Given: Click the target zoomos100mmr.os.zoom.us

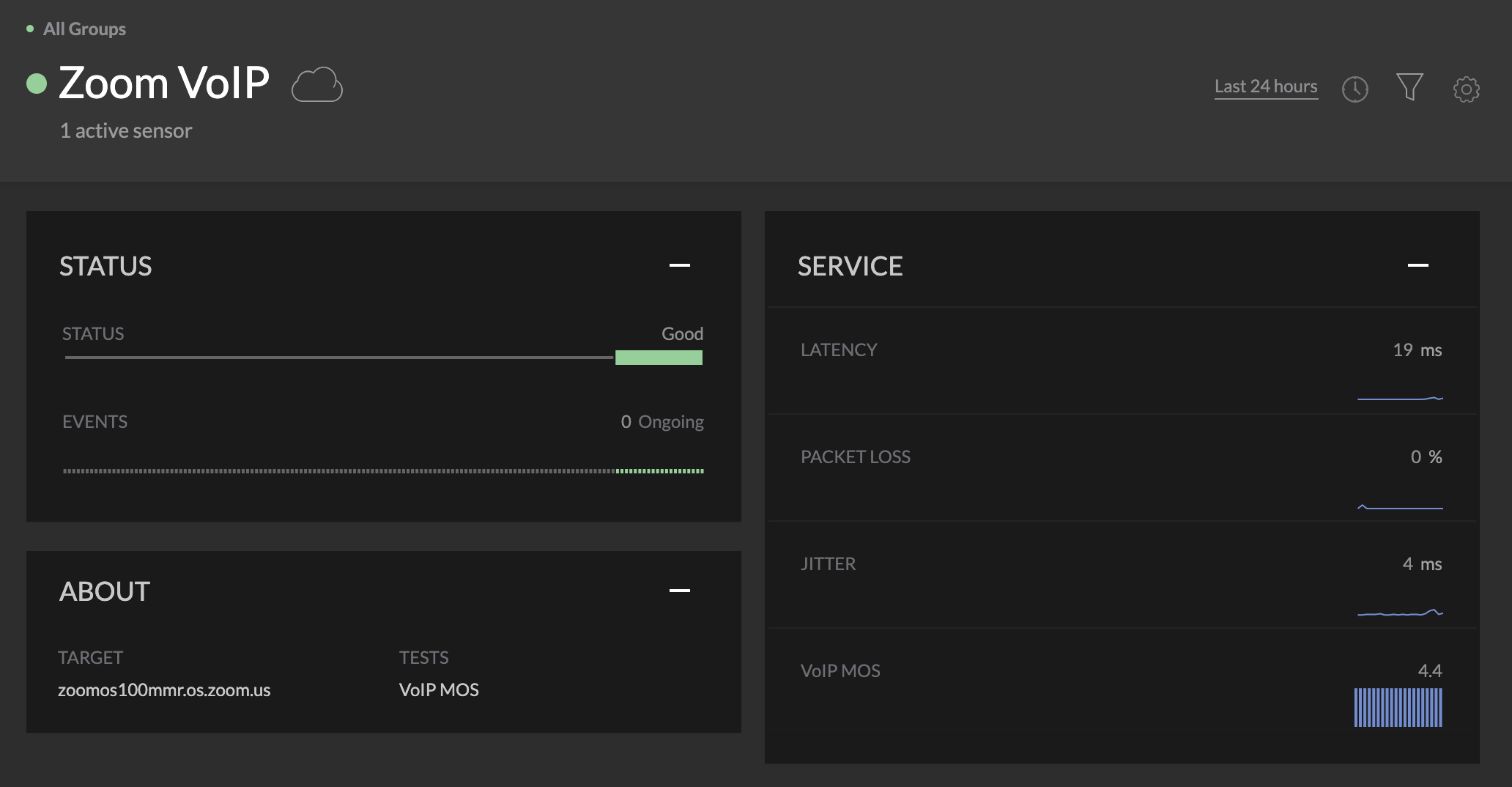Looking at the screenshot, I should coord(164,690).
